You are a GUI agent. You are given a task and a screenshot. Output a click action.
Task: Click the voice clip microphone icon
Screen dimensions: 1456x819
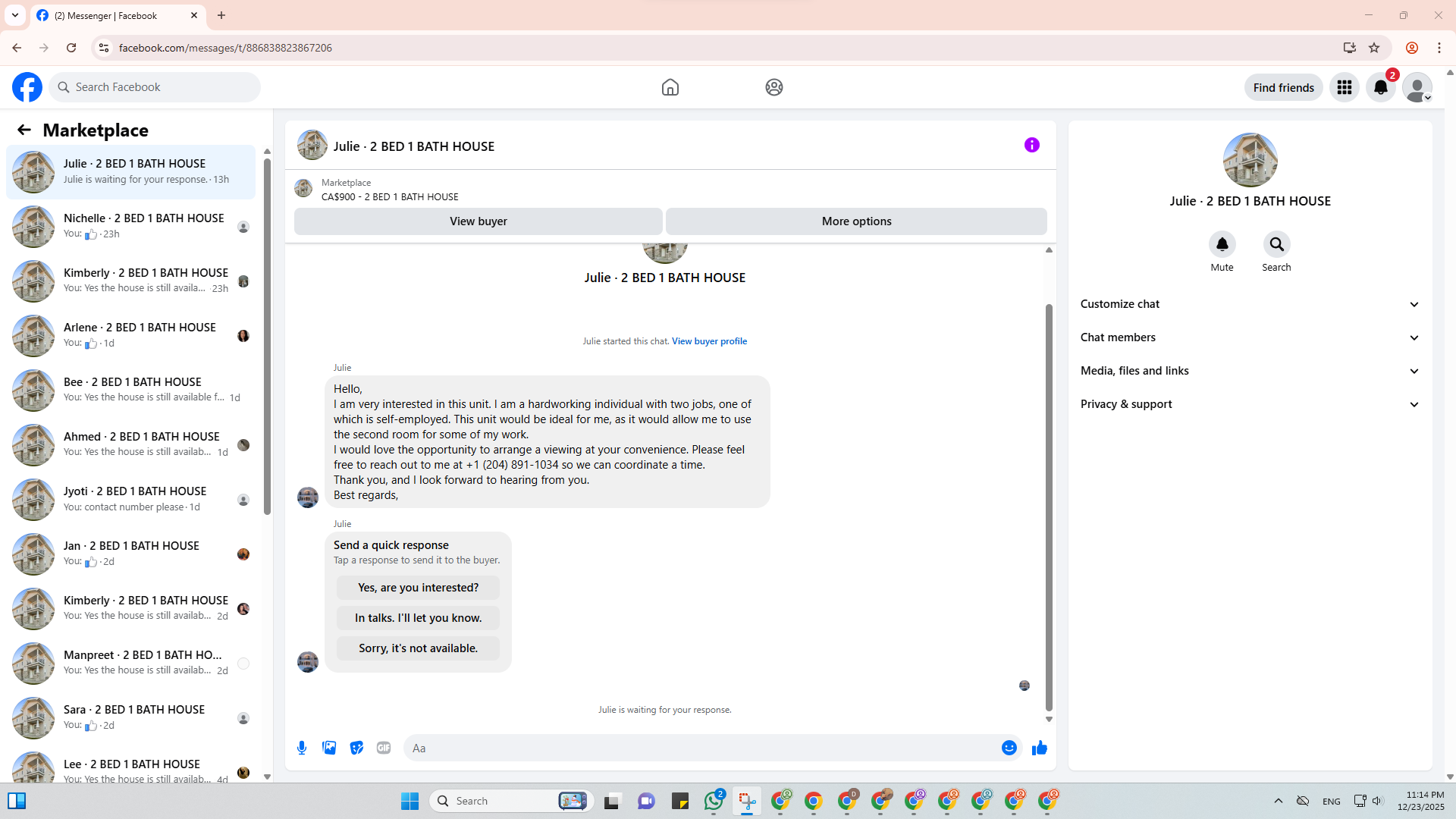pos(302,748)
